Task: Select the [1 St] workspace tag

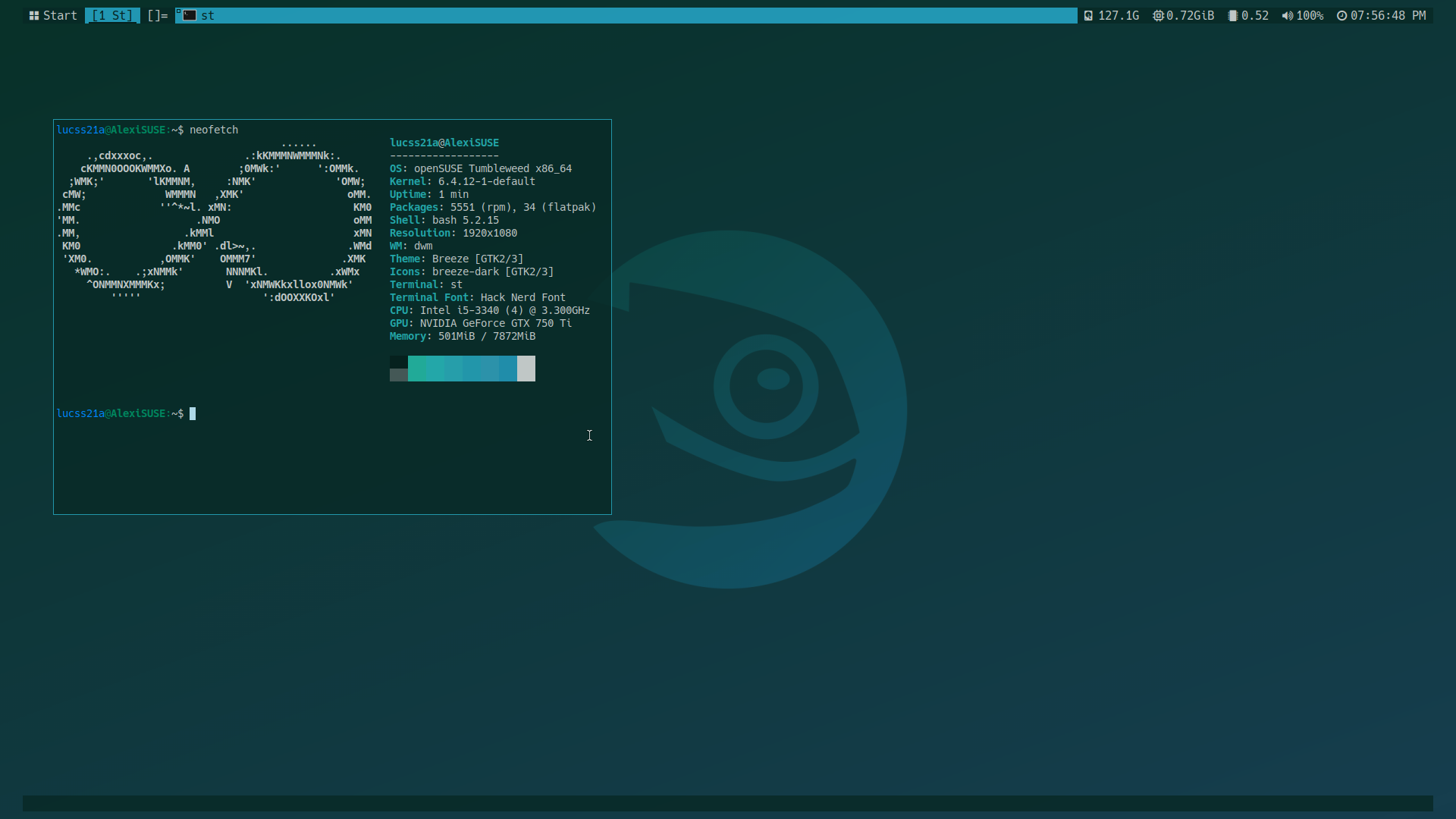Action: tap(112, 15)
